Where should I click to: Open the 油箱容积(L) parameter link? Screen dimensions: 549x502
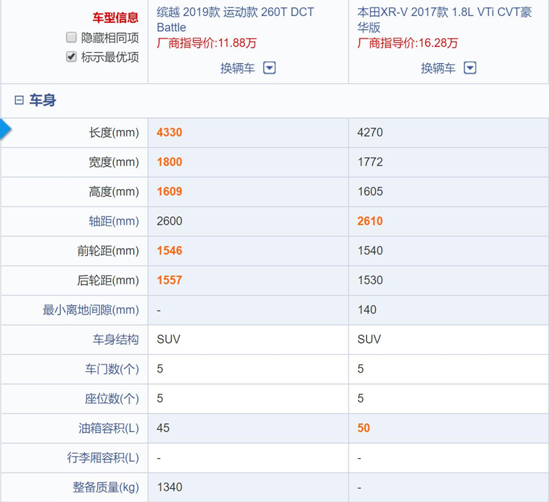point(109,428)
